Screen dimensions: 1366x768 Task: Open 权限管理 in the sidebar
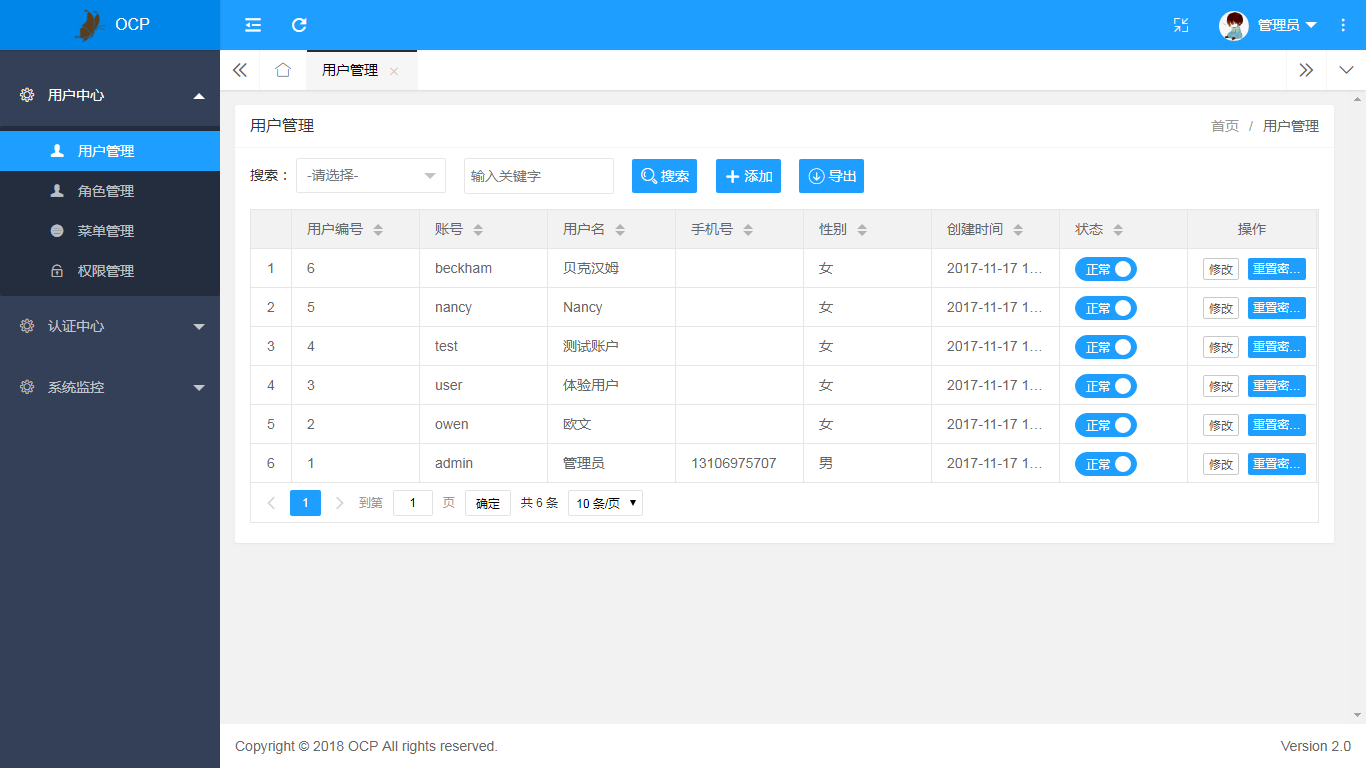pyautogui.click(x=110, y=271)
